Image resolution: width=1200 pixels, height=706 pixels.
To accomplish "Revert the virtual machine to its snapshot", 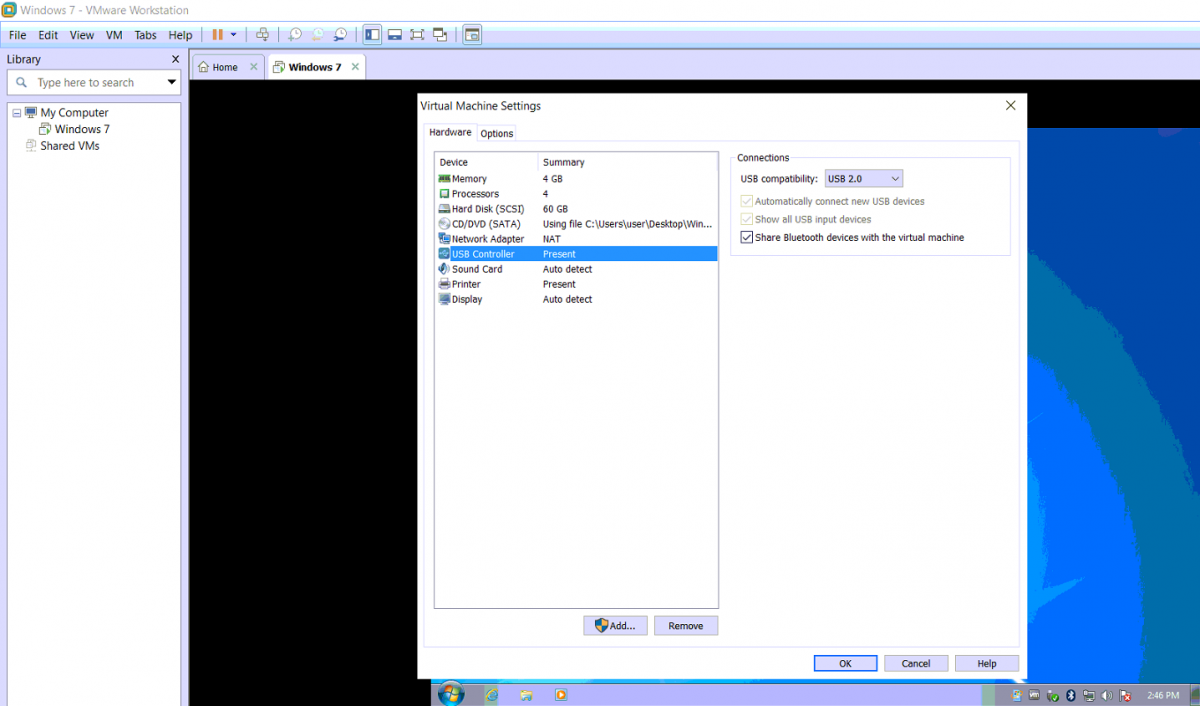I will (318, 35).
